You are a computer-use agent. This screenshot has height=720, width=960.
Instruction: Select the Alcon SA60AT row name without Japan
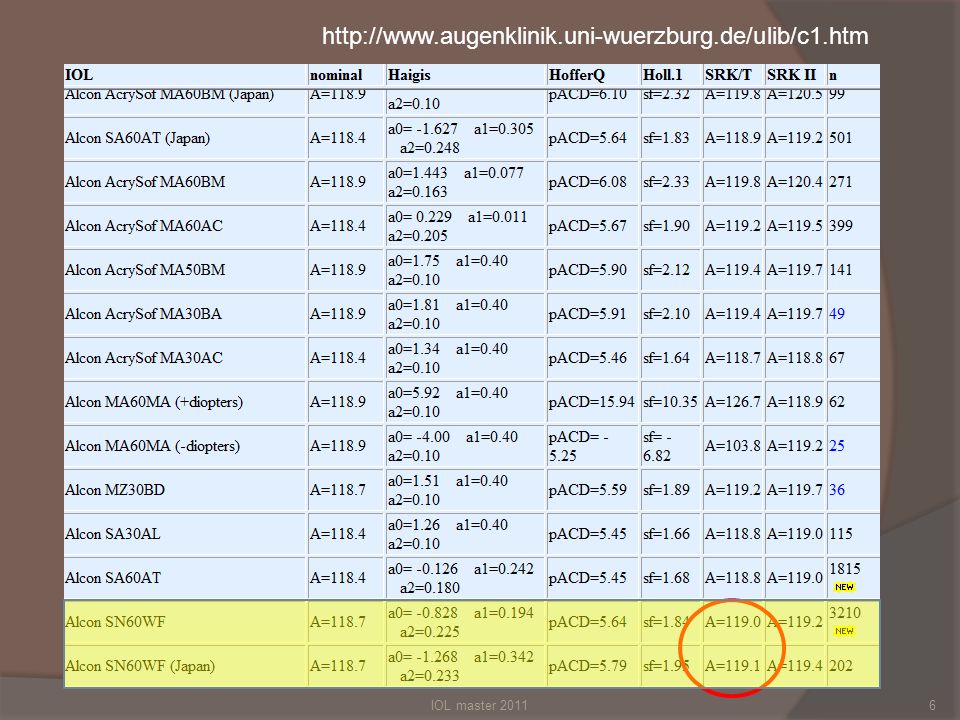[113, 578]
